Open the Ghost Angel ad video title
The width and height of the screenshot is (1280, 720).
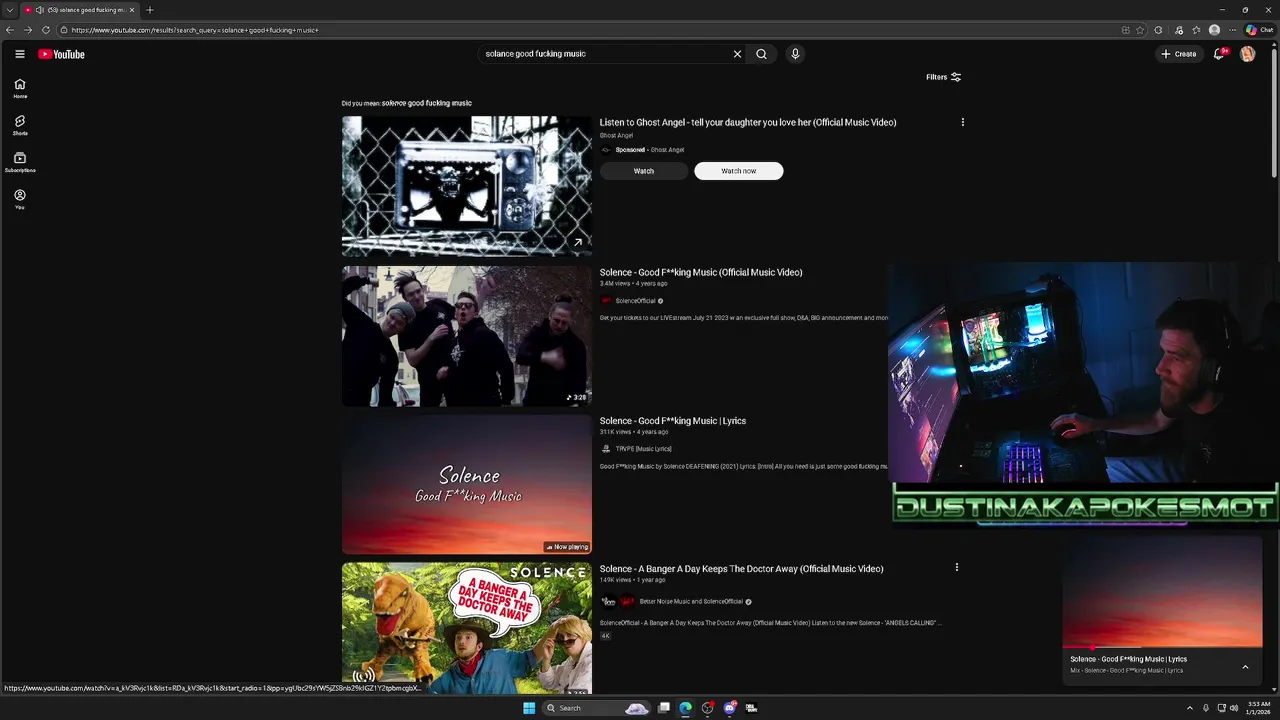[748, 122]
